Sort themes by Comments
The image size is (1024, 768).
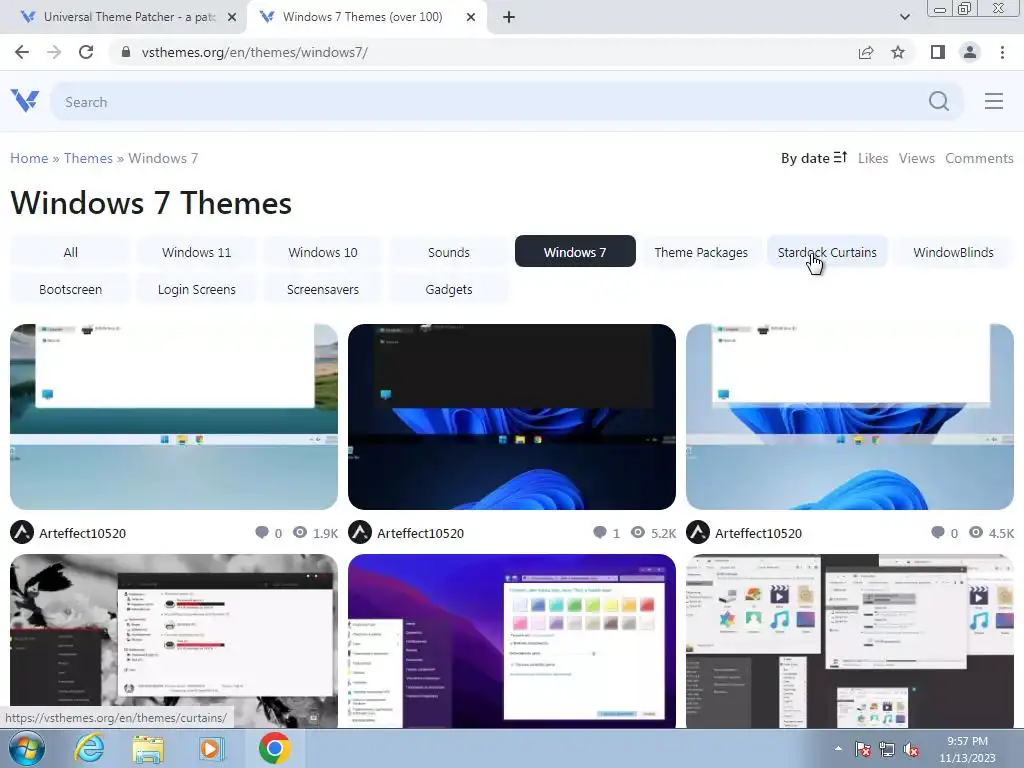[979, 158]
